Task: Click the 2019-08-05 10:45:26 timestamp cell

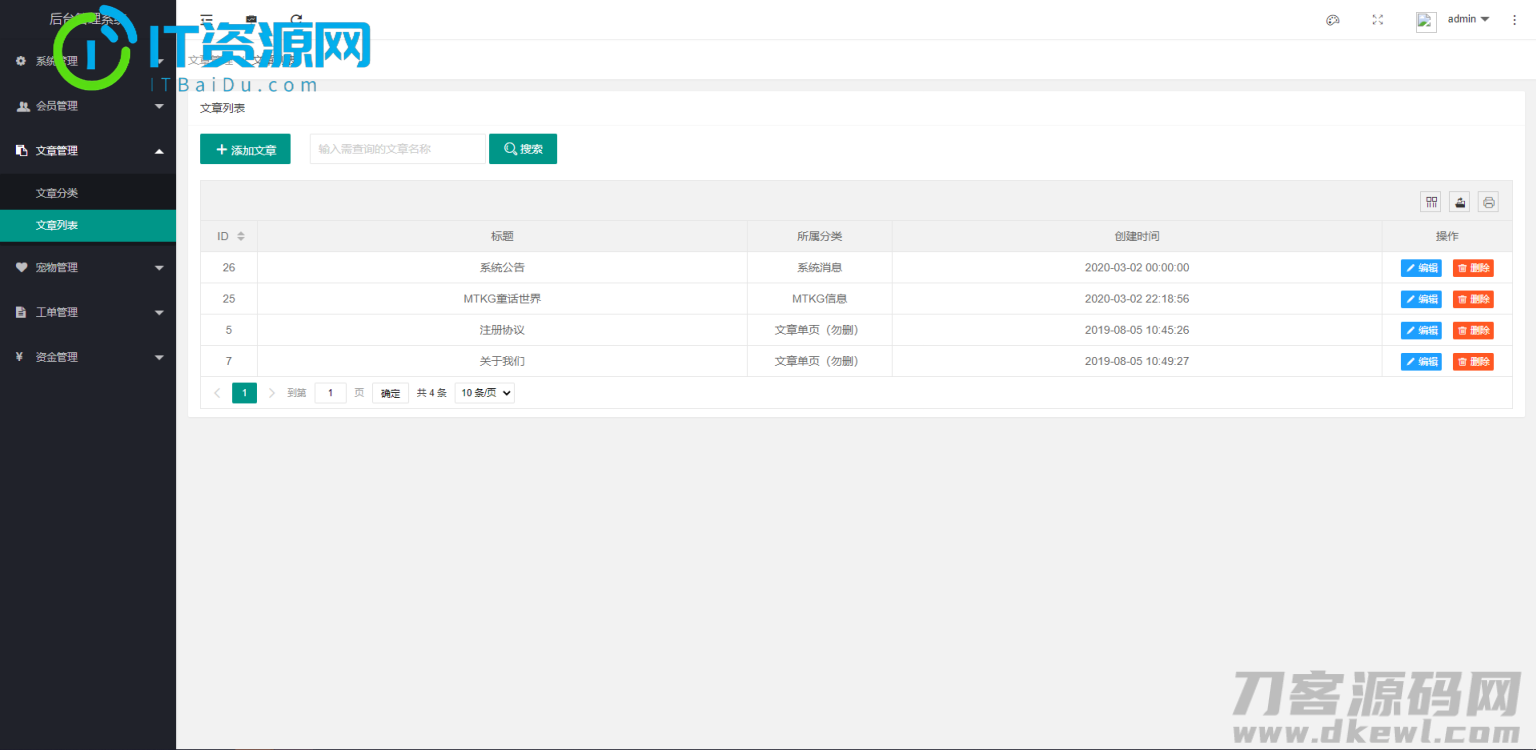Action: 1137,330
